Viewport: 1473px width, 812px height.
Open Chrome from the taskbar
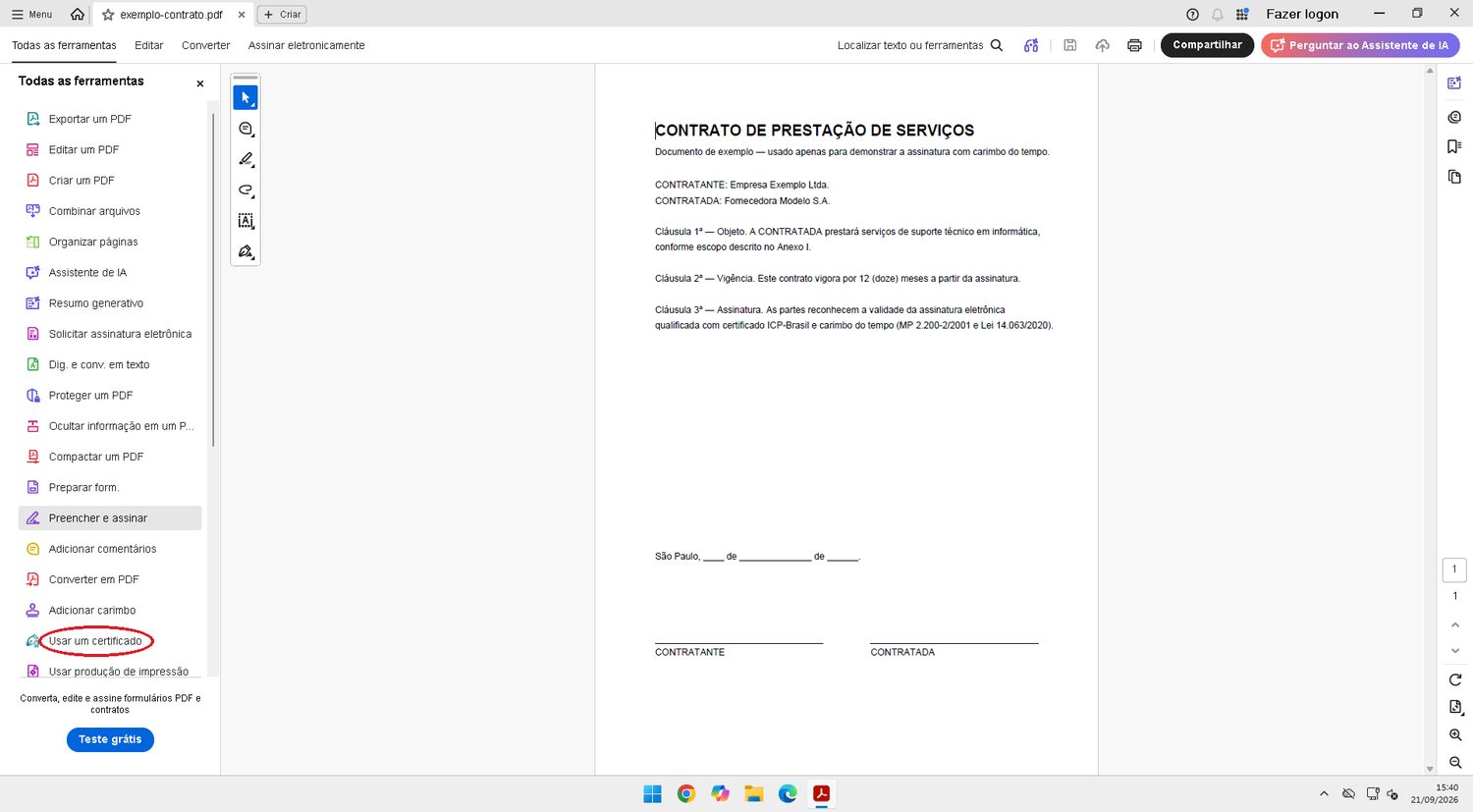686,793
